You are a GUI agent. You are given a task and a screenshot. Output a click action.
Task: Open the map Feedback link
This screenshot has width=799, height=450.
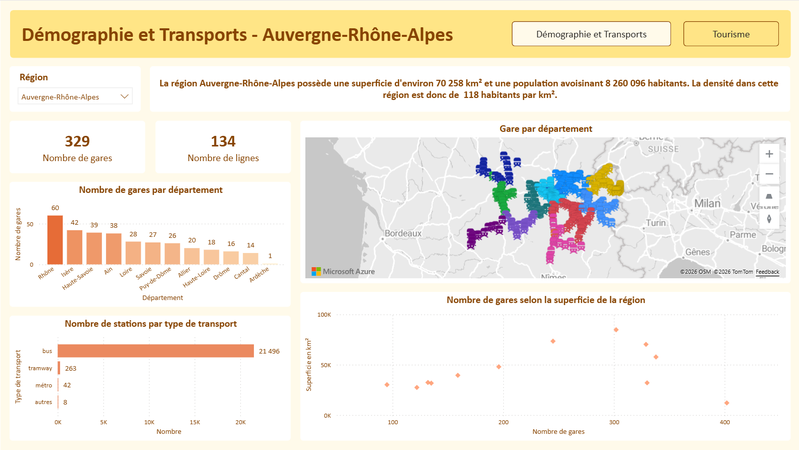tap(767, 272)
